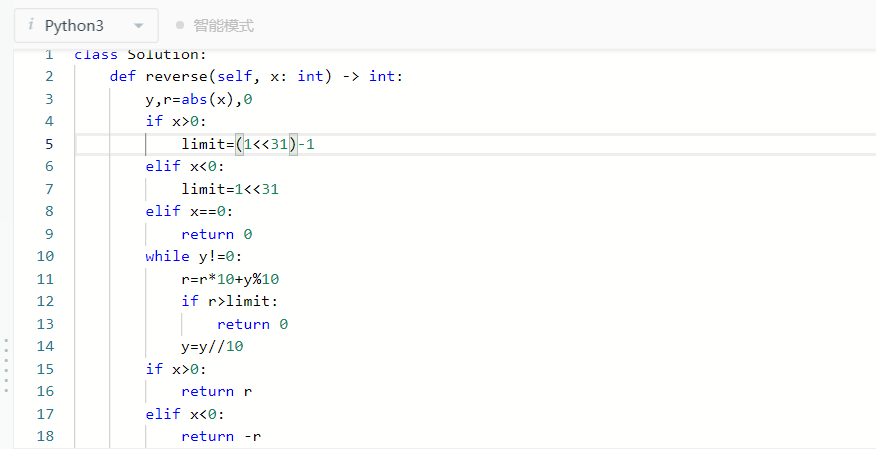Click 'return r' on line 16
This screenshot has height=449, width=876.
point(217,391)
